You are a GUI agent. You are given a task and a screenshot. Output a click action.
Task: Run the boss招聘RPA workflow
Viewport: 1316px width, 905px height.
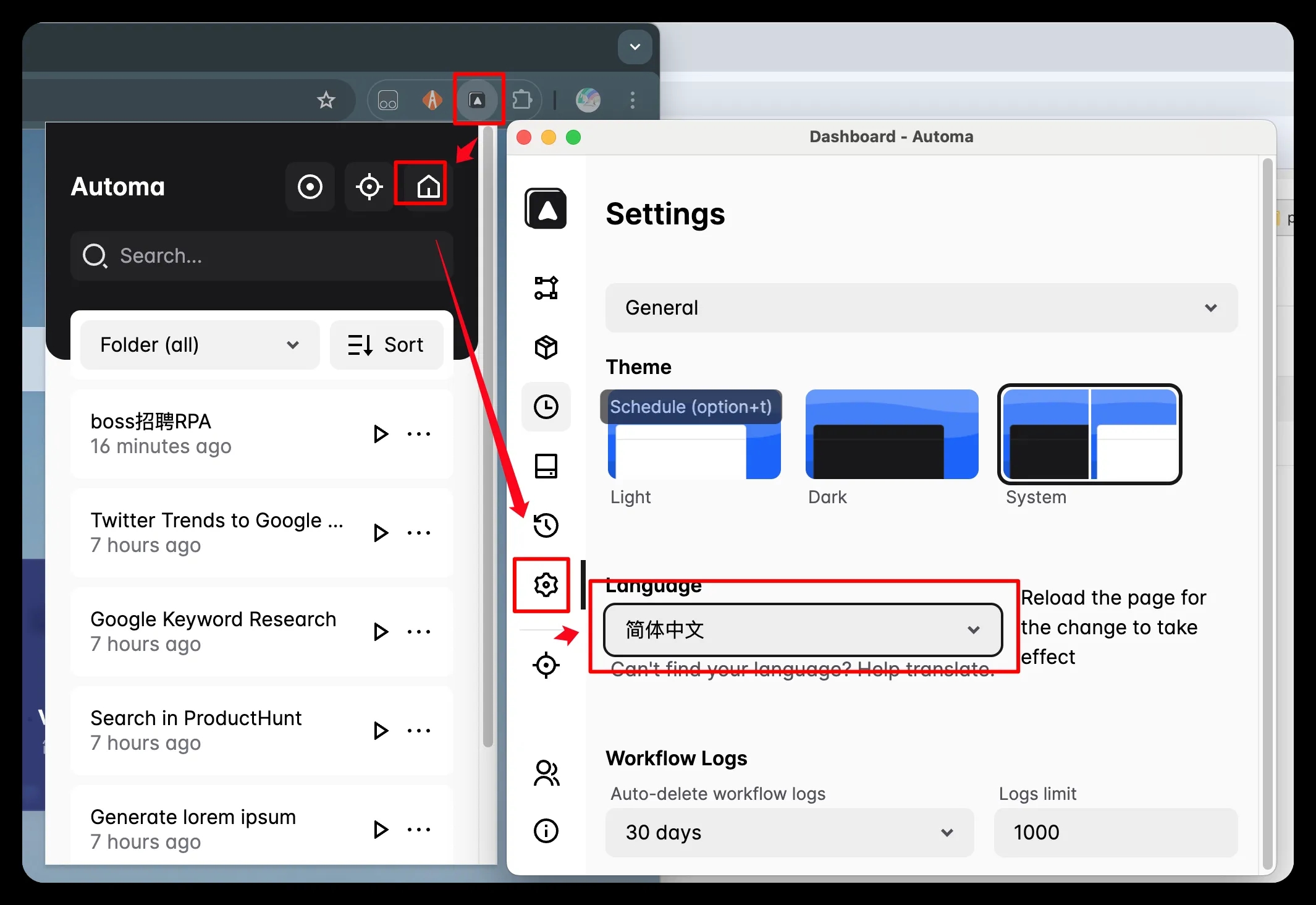point(381,434)
